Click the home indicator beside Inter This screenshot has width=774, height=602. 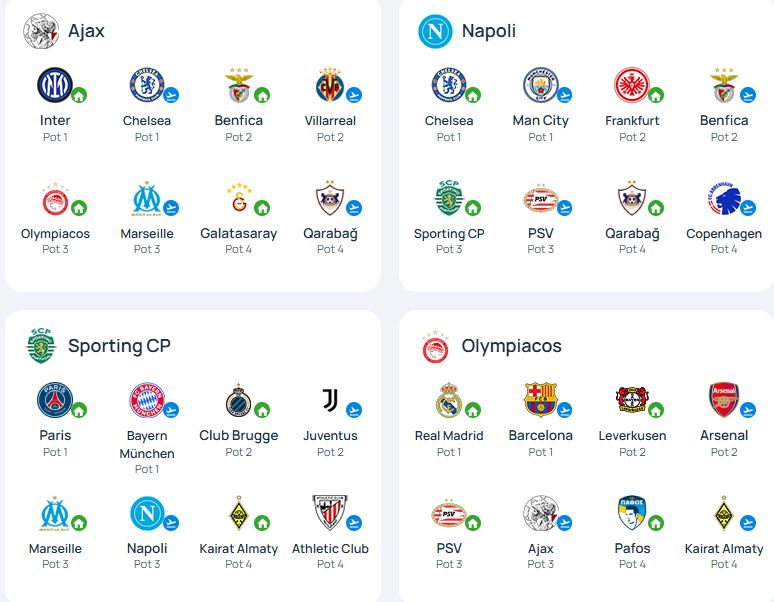click(x=79, y=95)
